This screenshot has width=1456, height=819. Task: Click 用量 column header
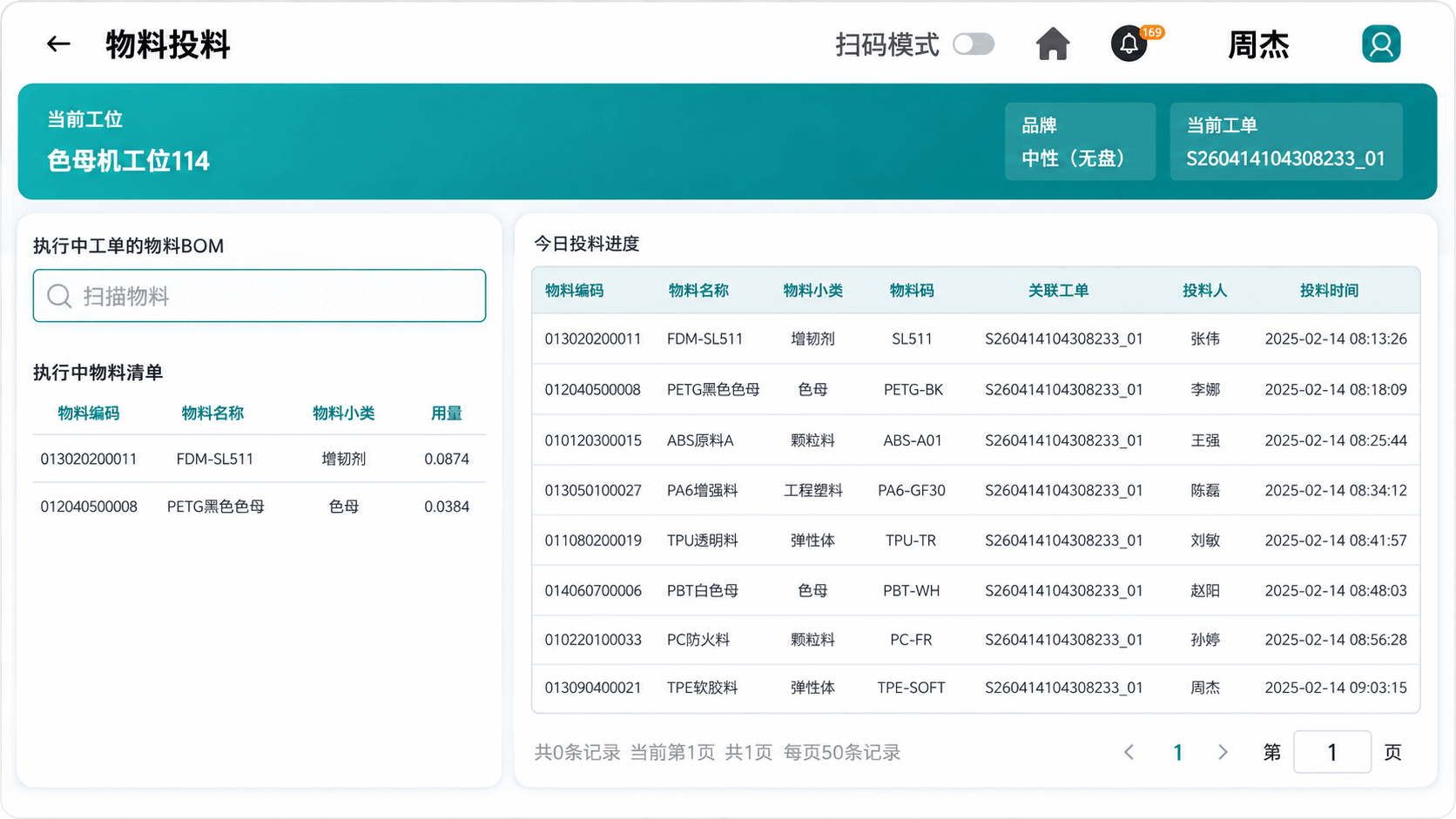click(x=447, y=413)
